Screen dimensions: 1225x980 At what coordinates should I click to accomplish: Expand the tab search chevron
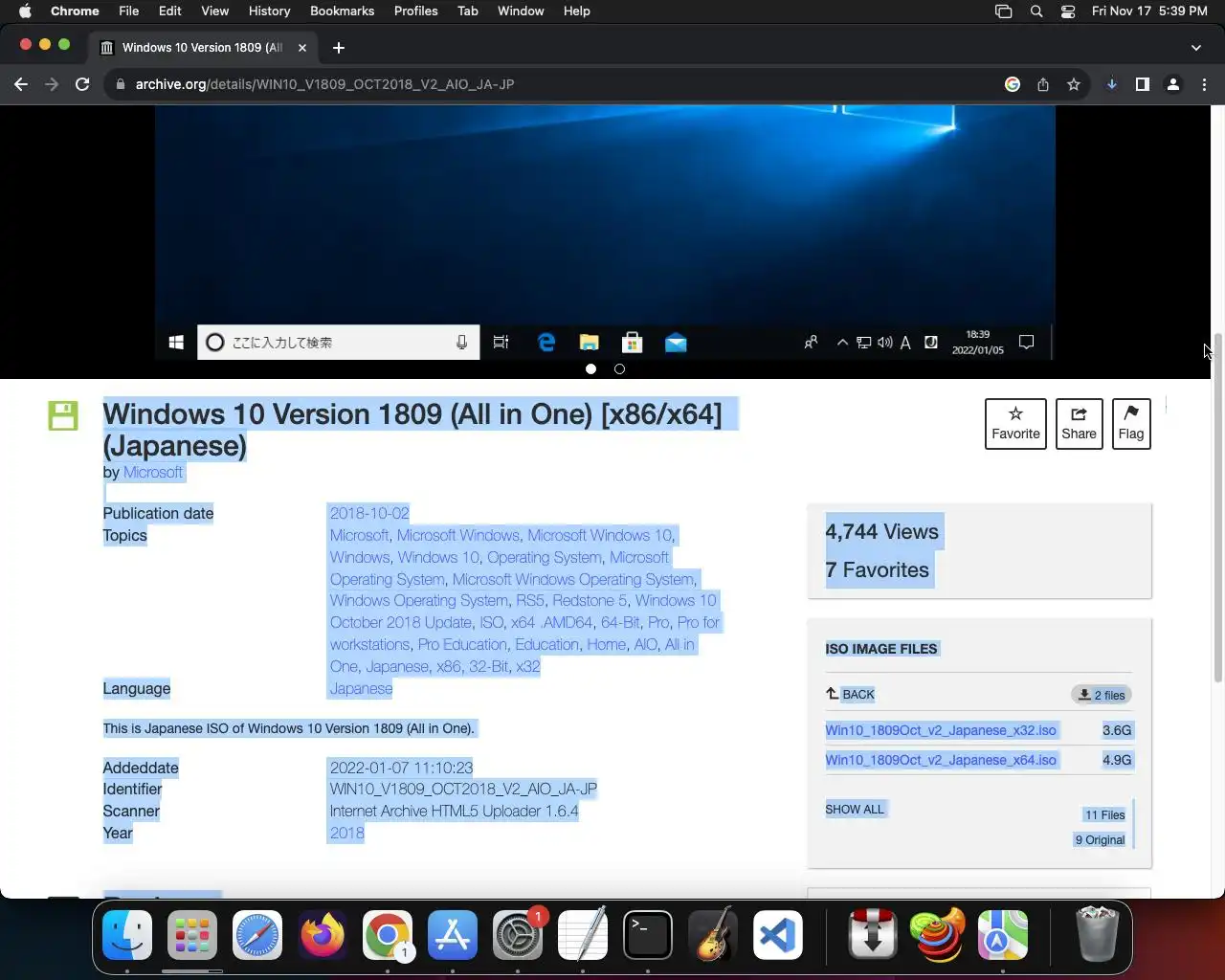coord(1196,47)
